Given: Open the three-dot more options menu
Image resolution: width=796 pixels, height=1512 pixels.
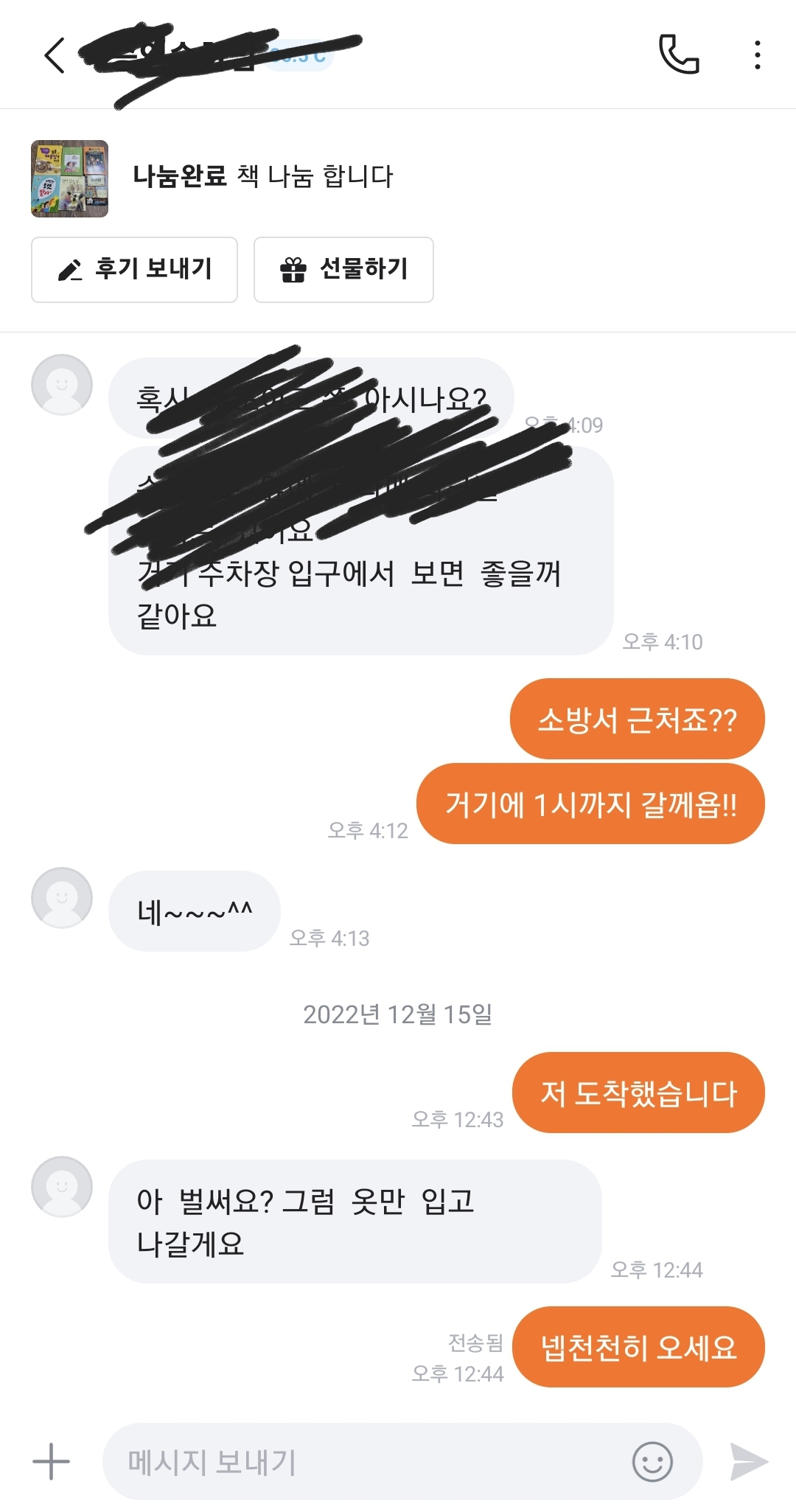Looking at the screenshot, I should (757, 55).
